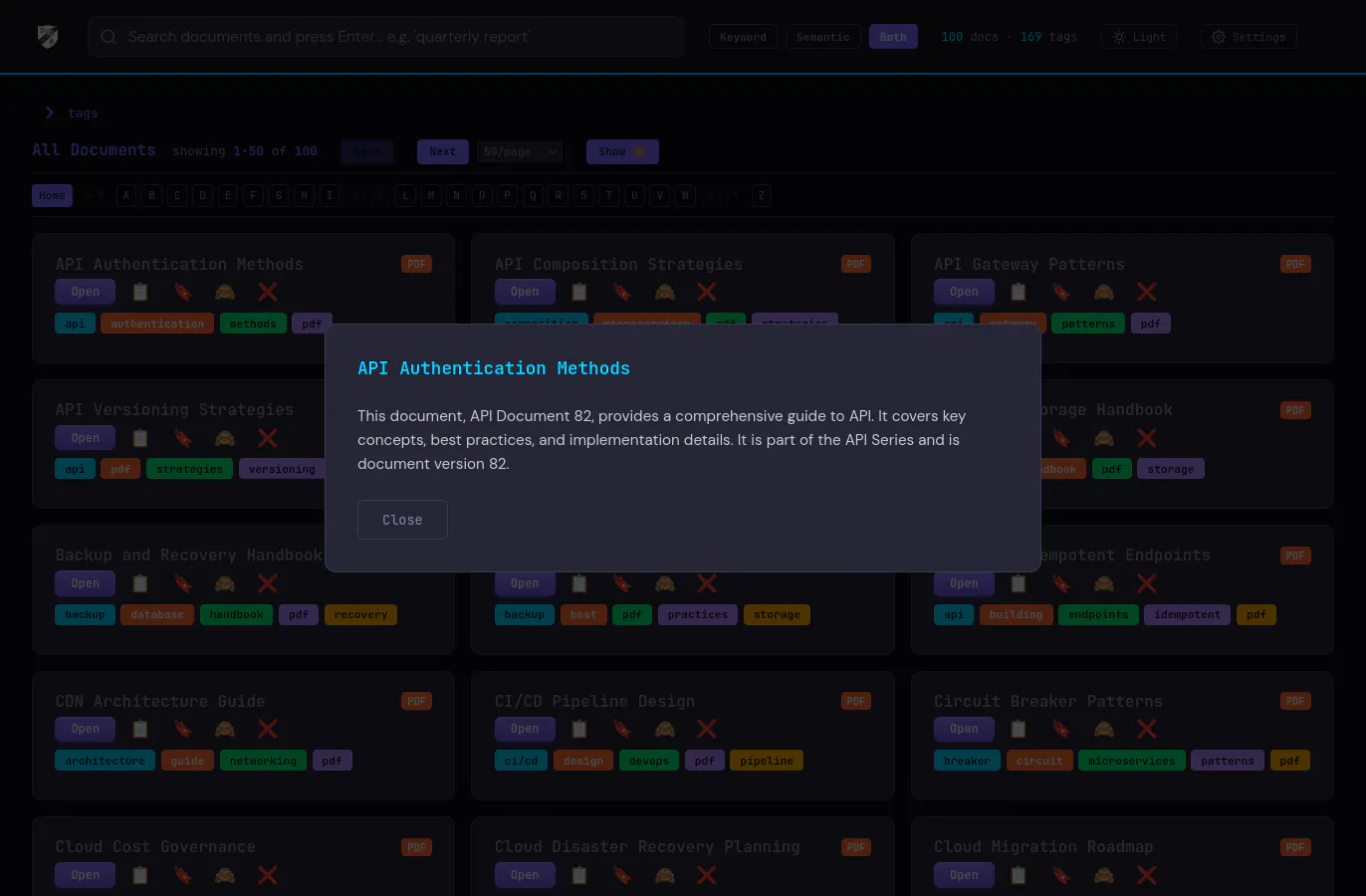Click clipboard icon on API Gateway Patterns card
Image resolution: width=1366 pixels, height=896 pixels.
point(1019,292)
